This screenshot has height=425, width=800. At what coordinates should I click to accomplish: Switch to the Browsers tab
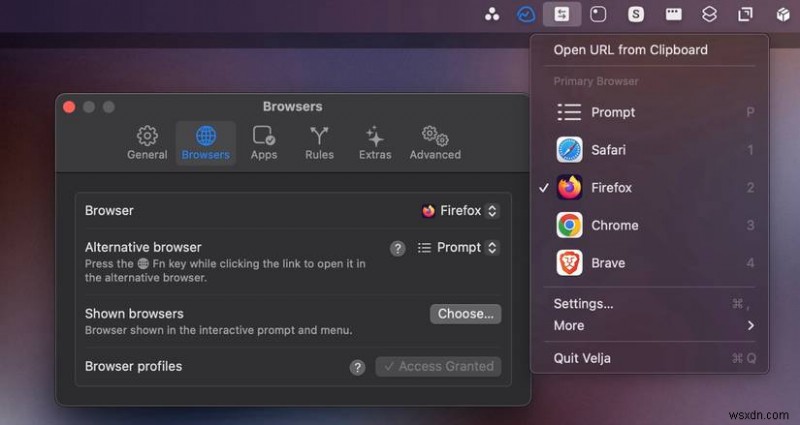coord(206,143)
